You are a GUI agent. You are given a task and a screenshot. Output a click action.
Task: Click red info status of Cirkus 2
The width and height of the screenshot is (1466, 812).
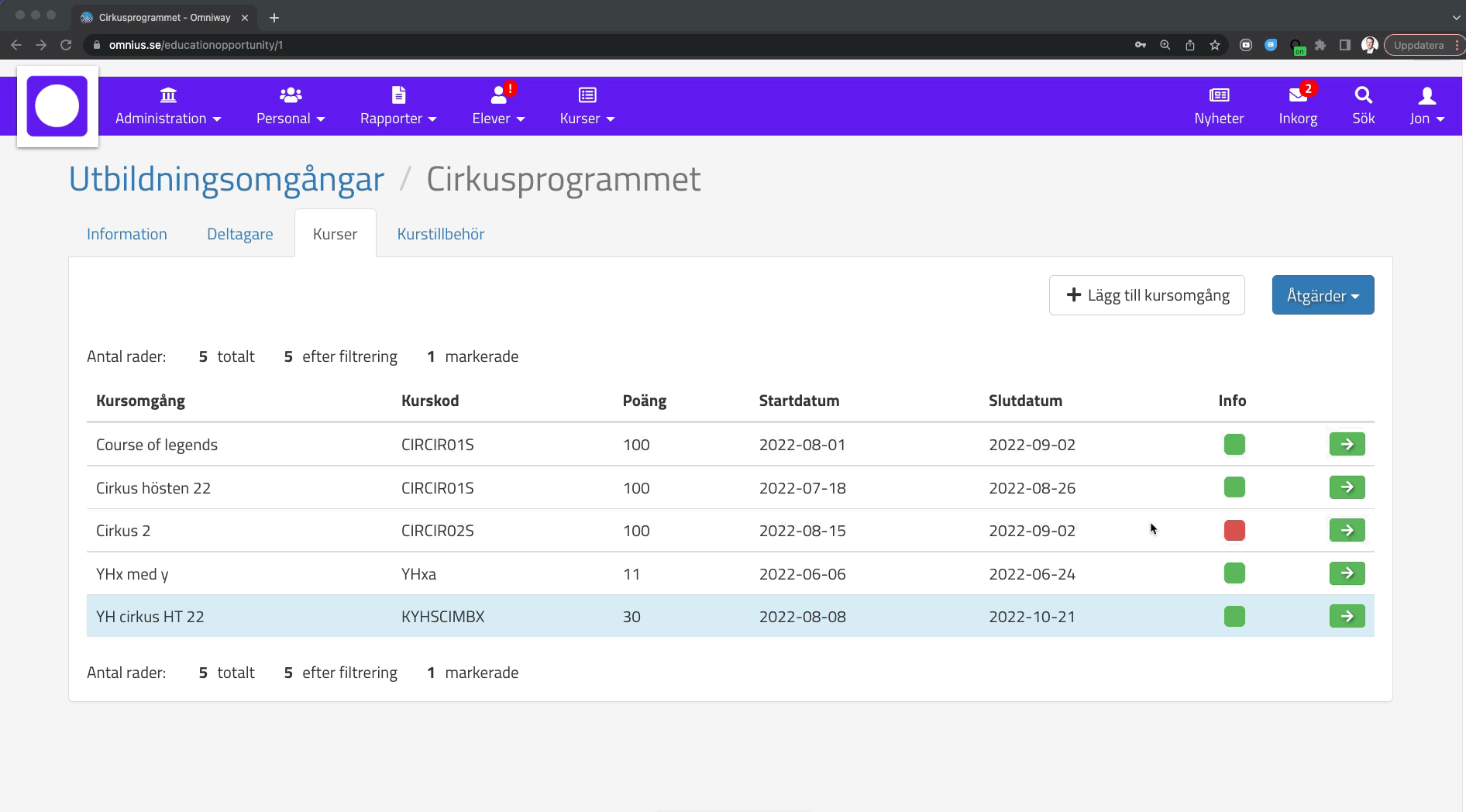1234,530
